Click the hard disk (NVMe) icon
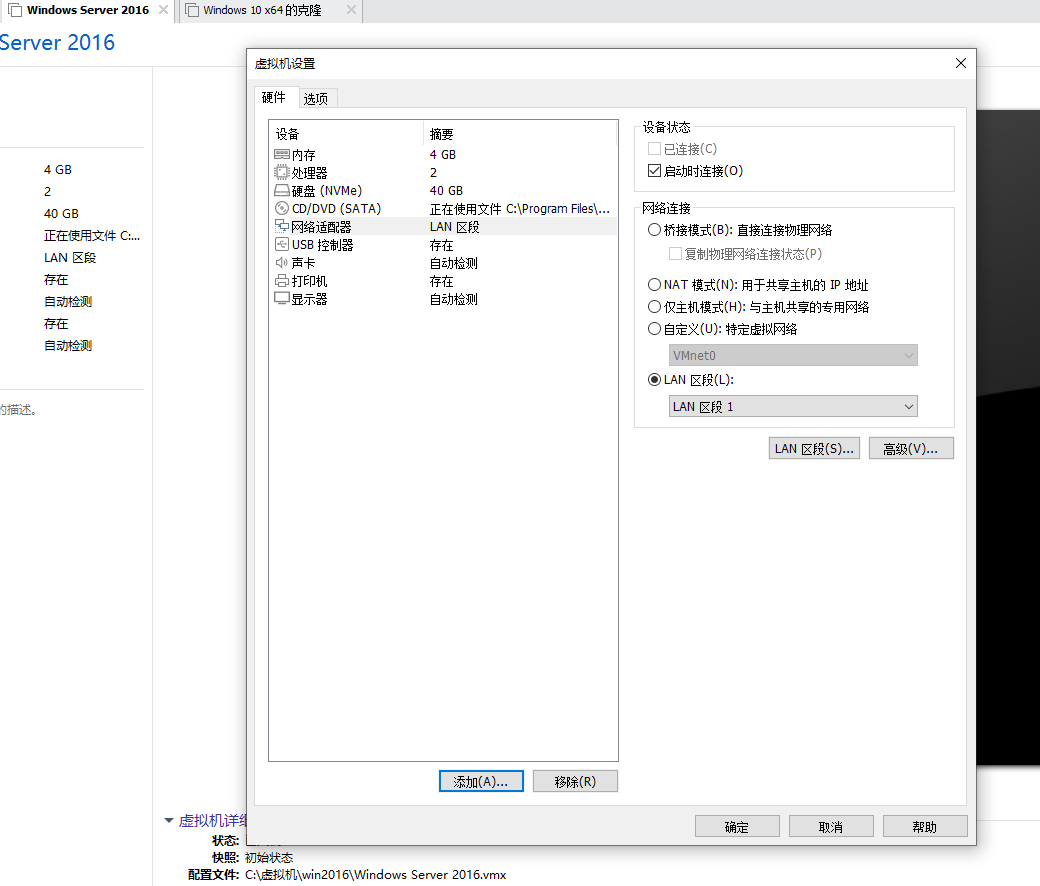 pyautogui.click(x=281, y=191)
